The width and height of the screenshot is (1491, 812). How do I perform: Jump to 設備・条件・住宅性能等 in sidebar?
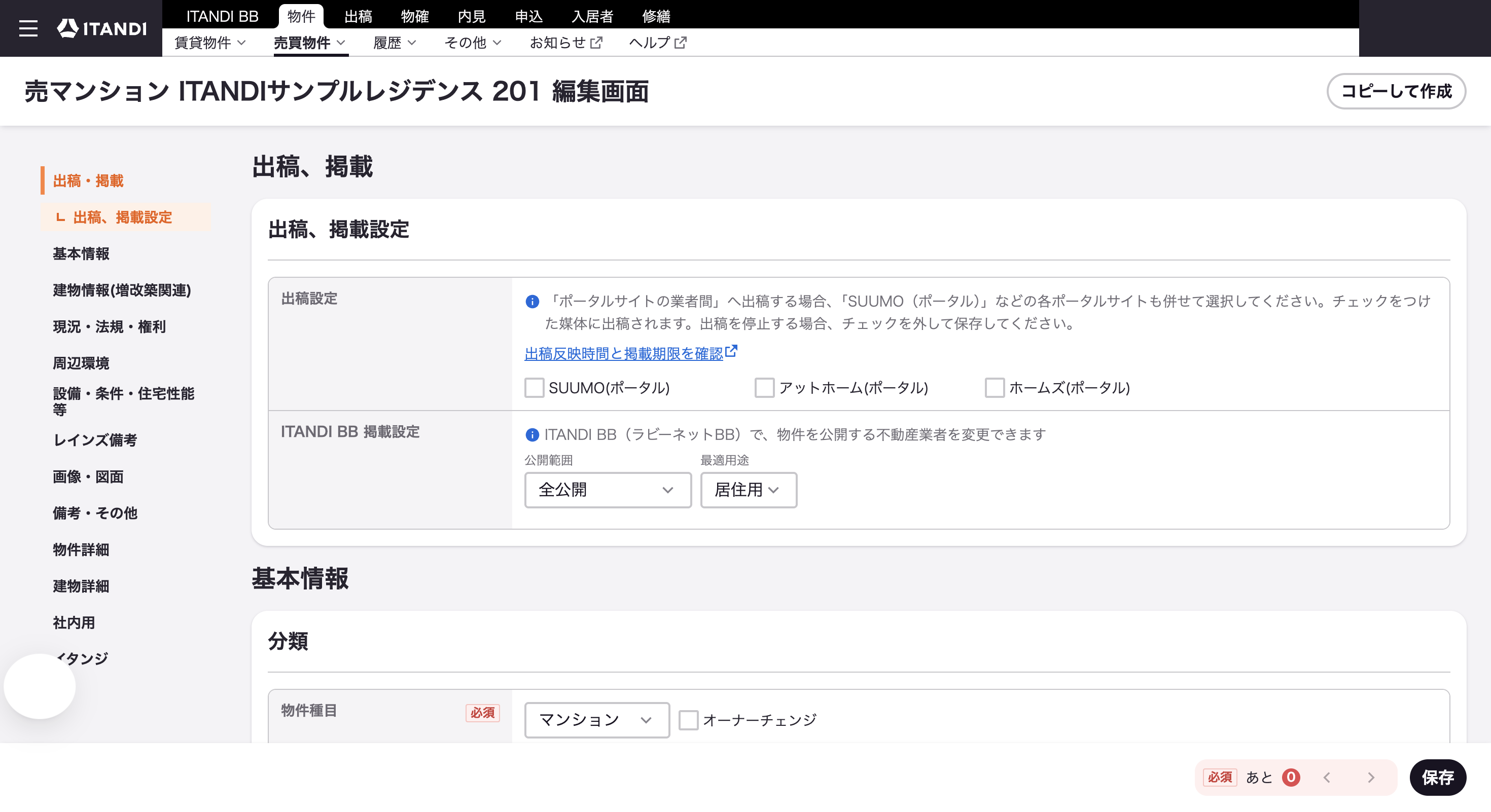124,401
